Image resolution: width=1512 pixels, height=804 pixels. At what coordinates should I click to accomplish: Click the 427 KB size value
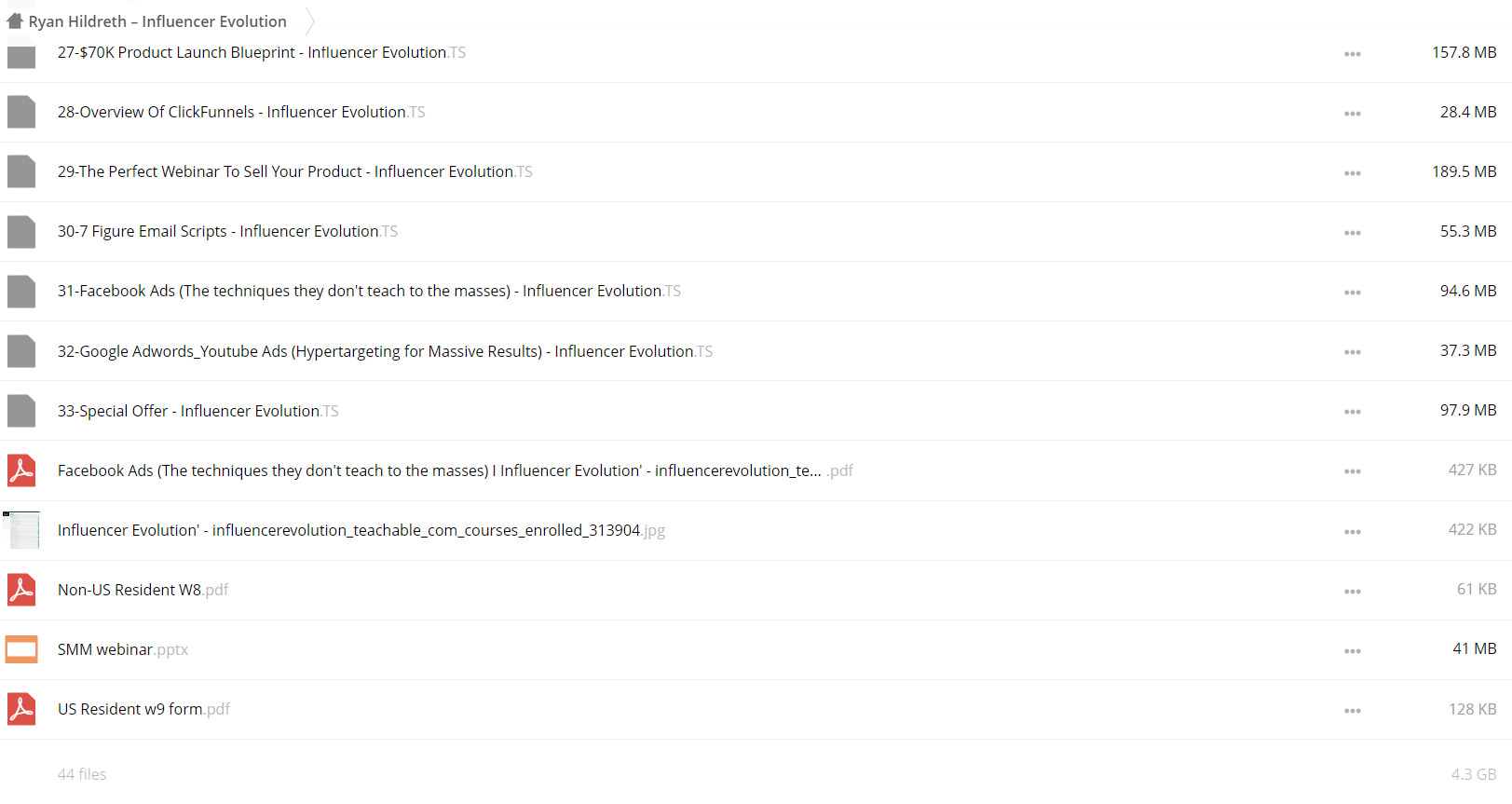click(x=1472, y=470)
